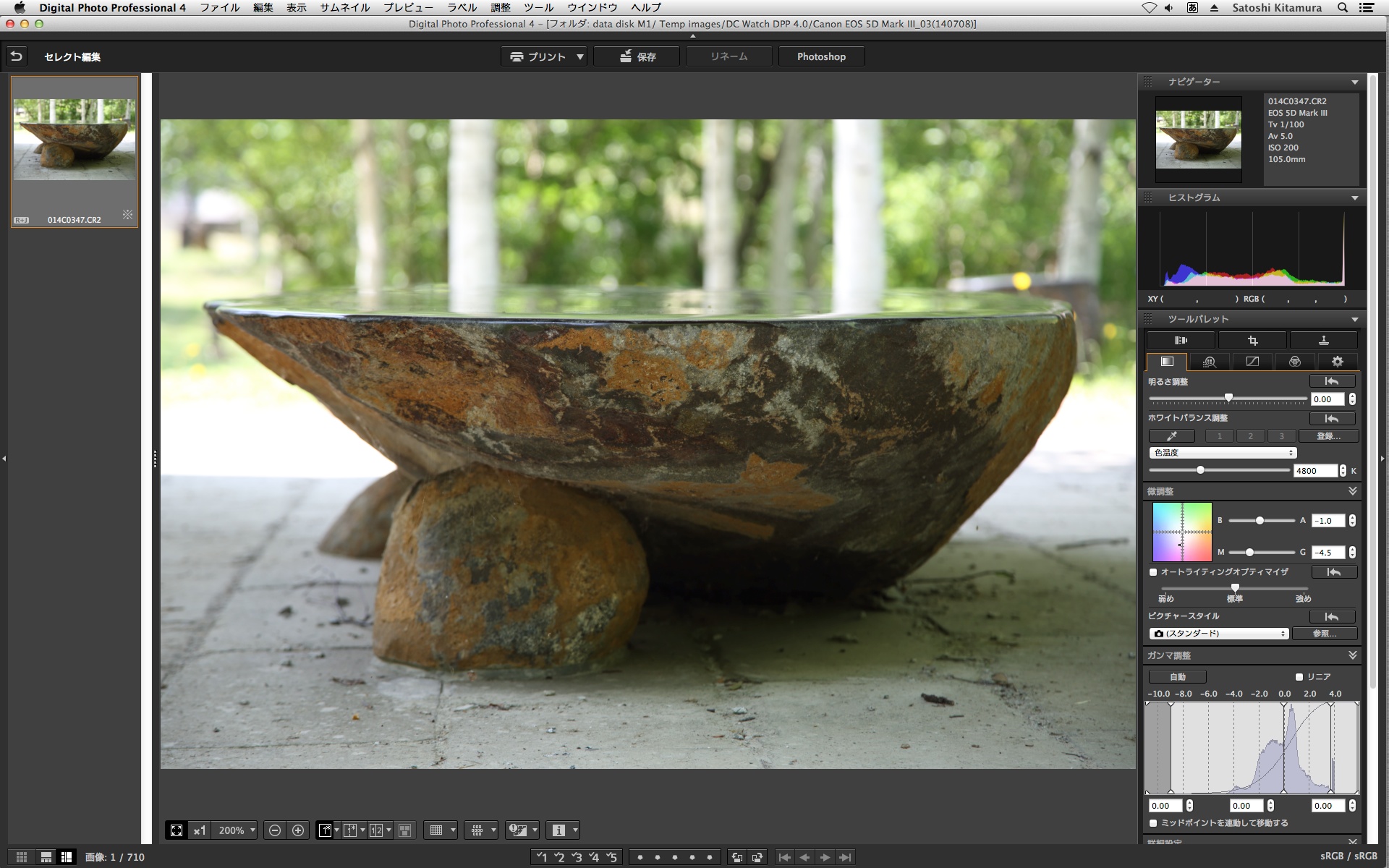Enable the リニア (linear) gamma checkbox
Viewport: 1389px width, 868px height.
pyautogui.click(x=1299, y=677)
